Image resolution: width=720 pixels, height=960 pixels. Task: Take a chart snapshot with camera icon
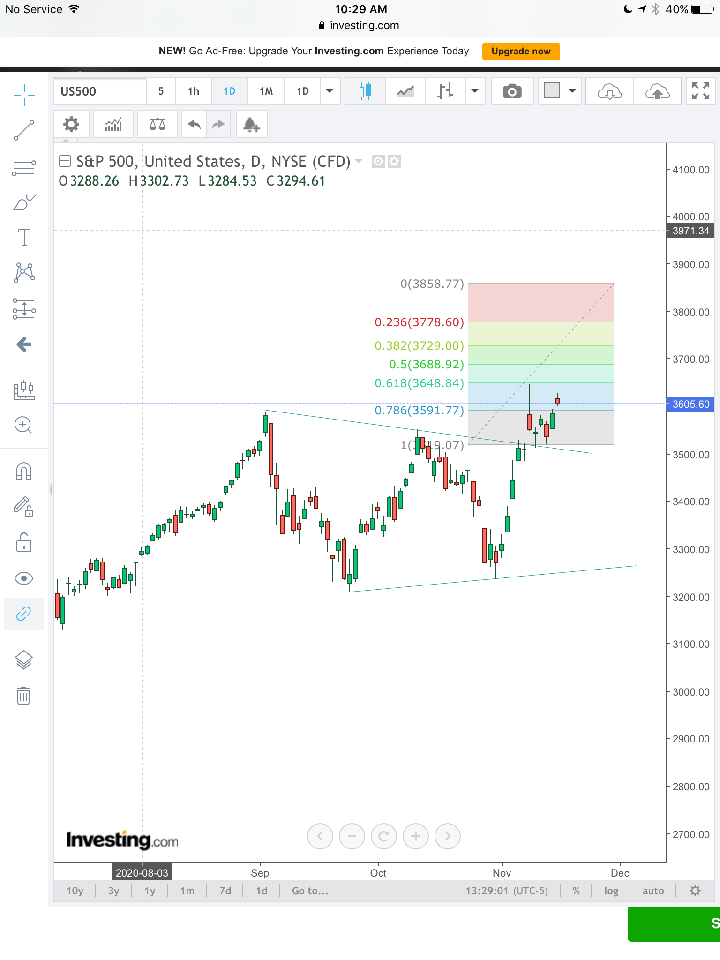[512, 91]
